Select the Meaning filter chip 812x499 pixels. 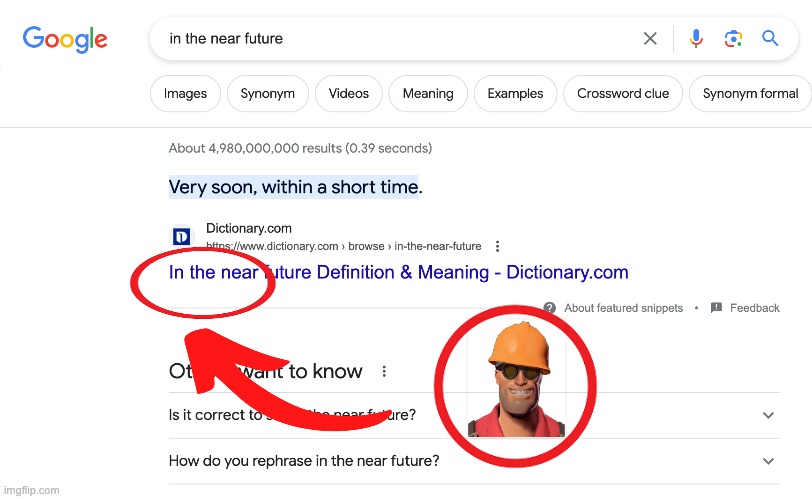(x=428, y=94)
